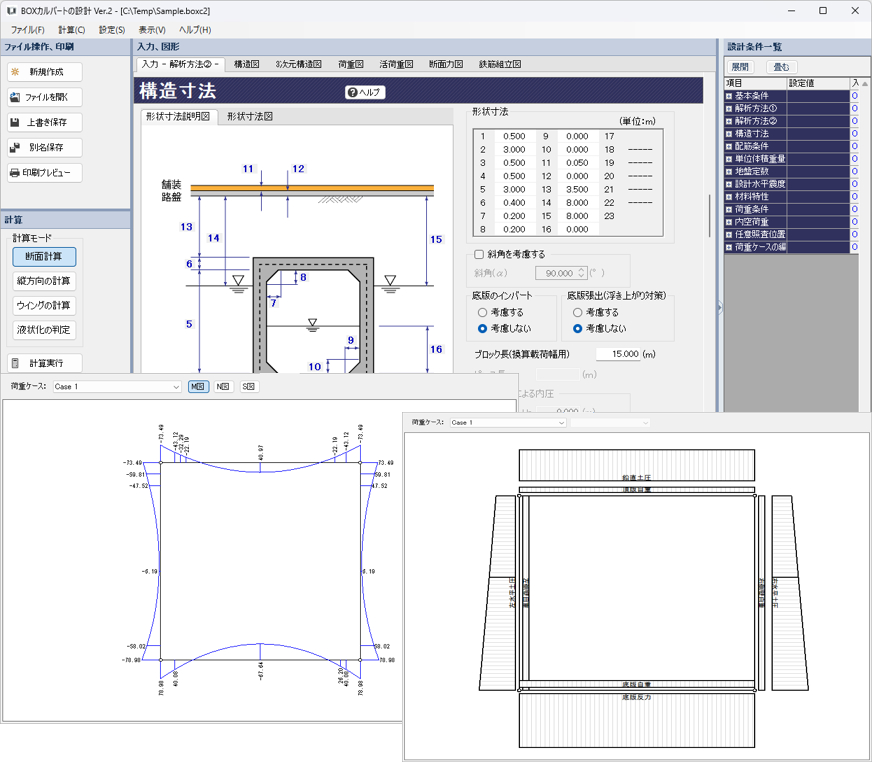Image resolution: width=872 pixels, height=762 pixels.
Task: Expand the 解析方法② tree node
Action: tap(729, 121)
